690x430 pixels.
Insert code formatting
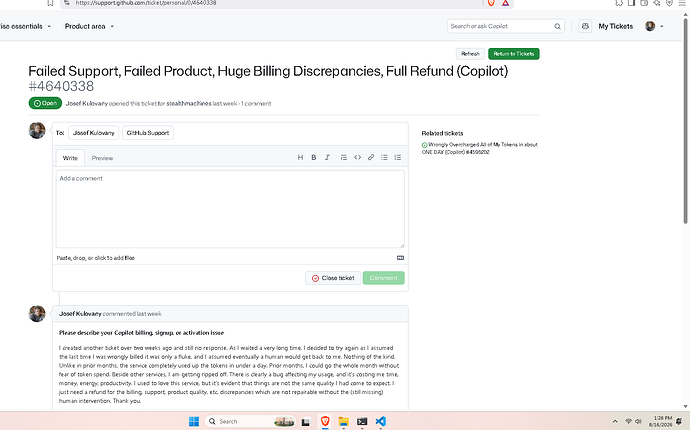coord(357,157)
